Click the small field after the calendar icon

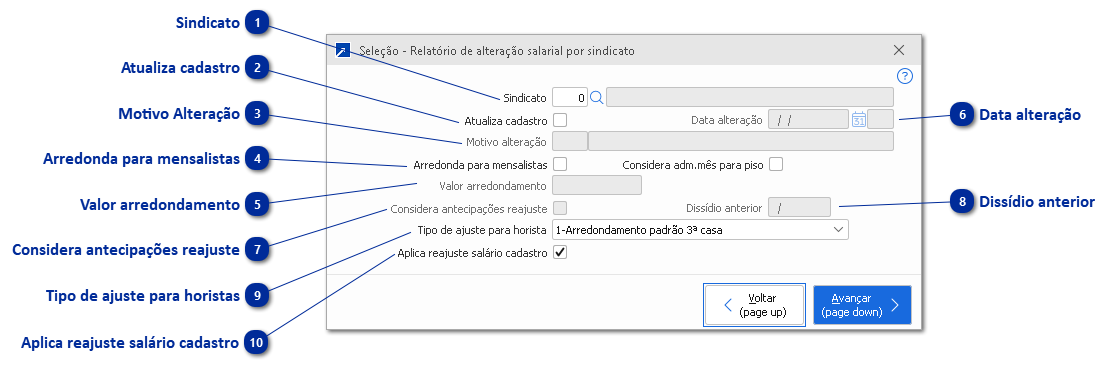click(881, 120)
